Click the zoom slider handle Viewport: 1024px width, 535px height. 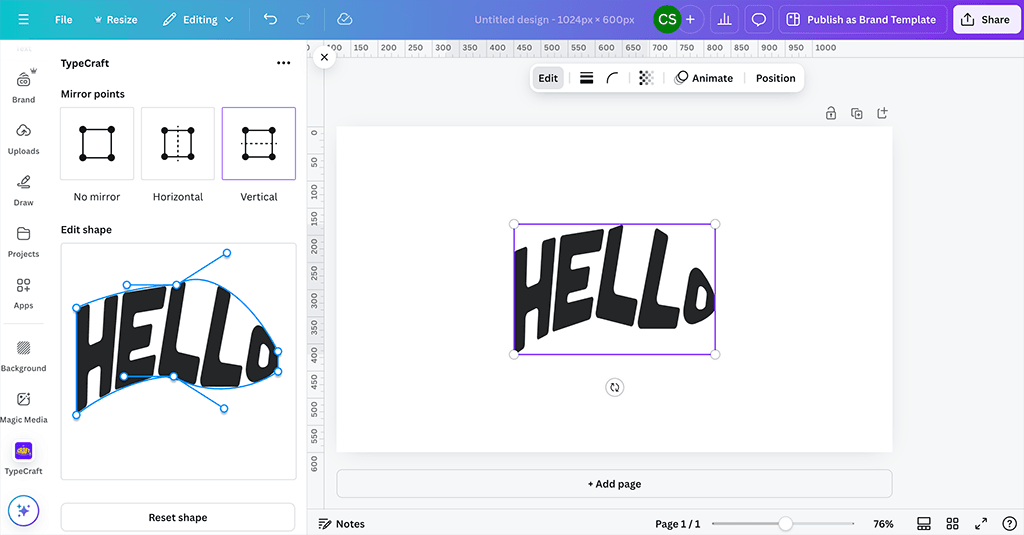tap(786, 524)
